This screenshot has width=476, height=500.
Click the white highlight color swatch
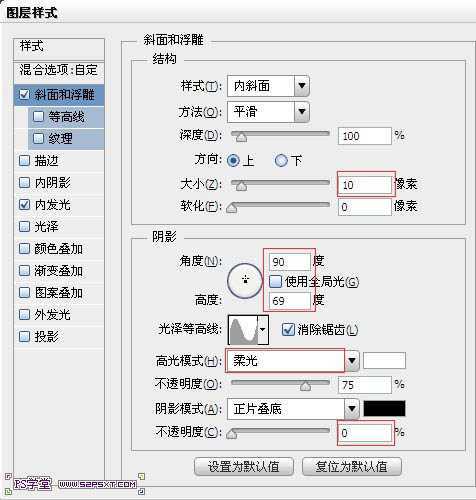click(x=384, y=360)
